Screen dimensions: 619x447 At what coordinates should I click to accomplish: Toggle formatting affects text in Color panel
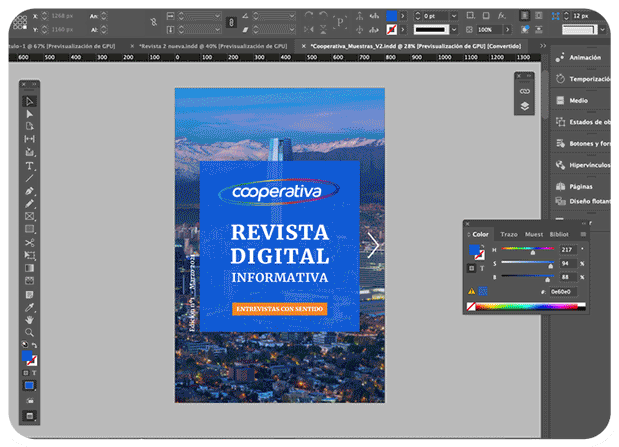(x=482, y=268)
